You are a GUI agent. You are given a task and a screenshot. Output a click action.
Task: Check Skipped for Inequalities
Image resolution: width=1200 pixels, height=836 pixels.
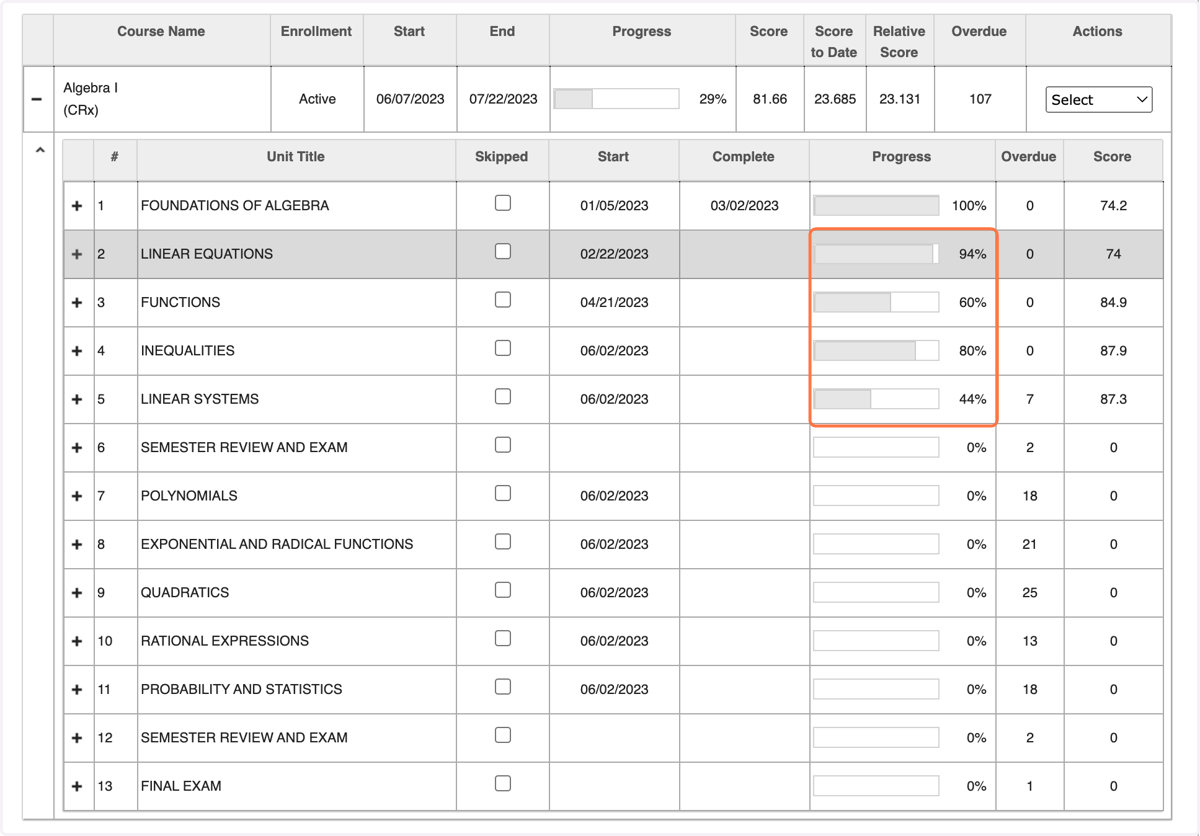pos(503,348)
